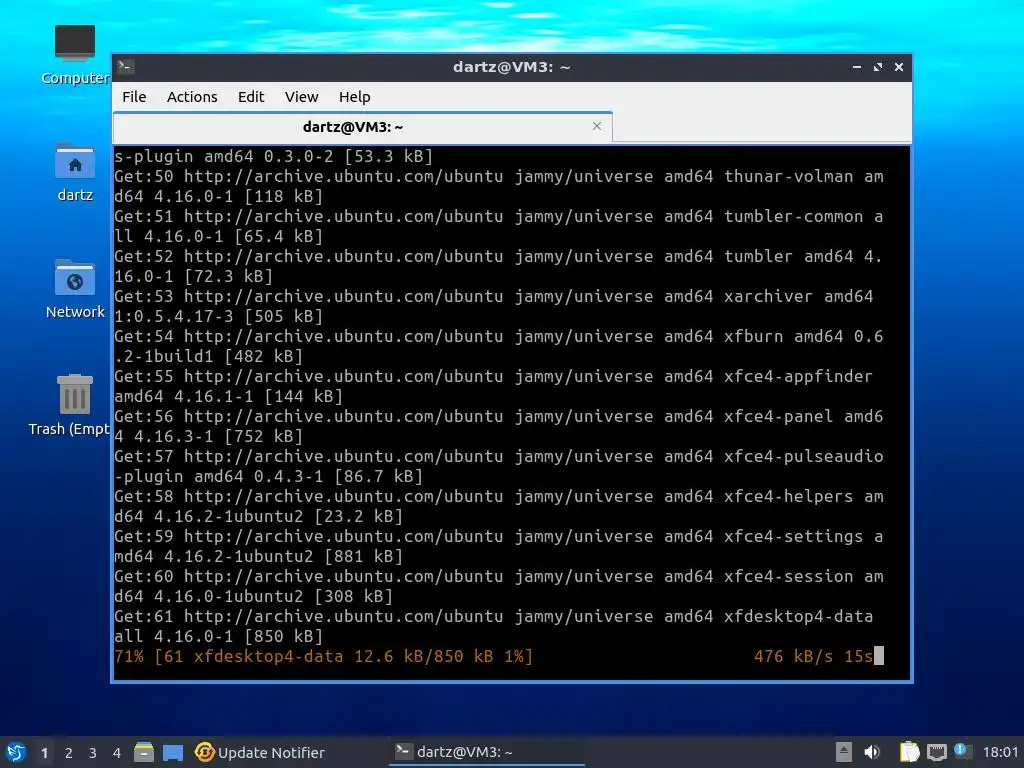Close the terminal window
The width and height of the screenshot is (1024, 768).
[899, 67]
